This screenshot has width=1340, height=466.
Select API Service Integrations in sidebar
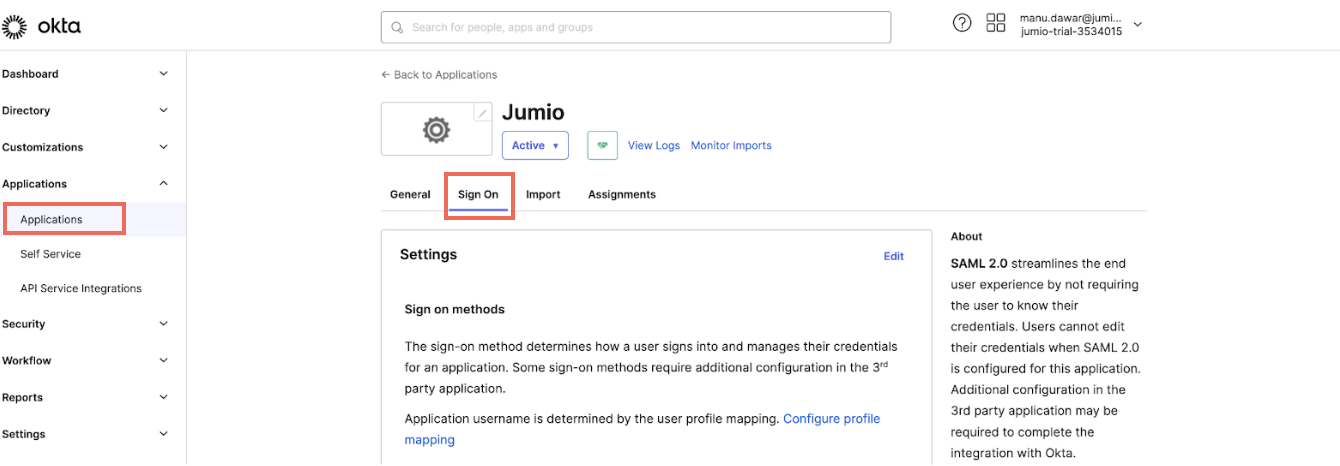point(81,289)
